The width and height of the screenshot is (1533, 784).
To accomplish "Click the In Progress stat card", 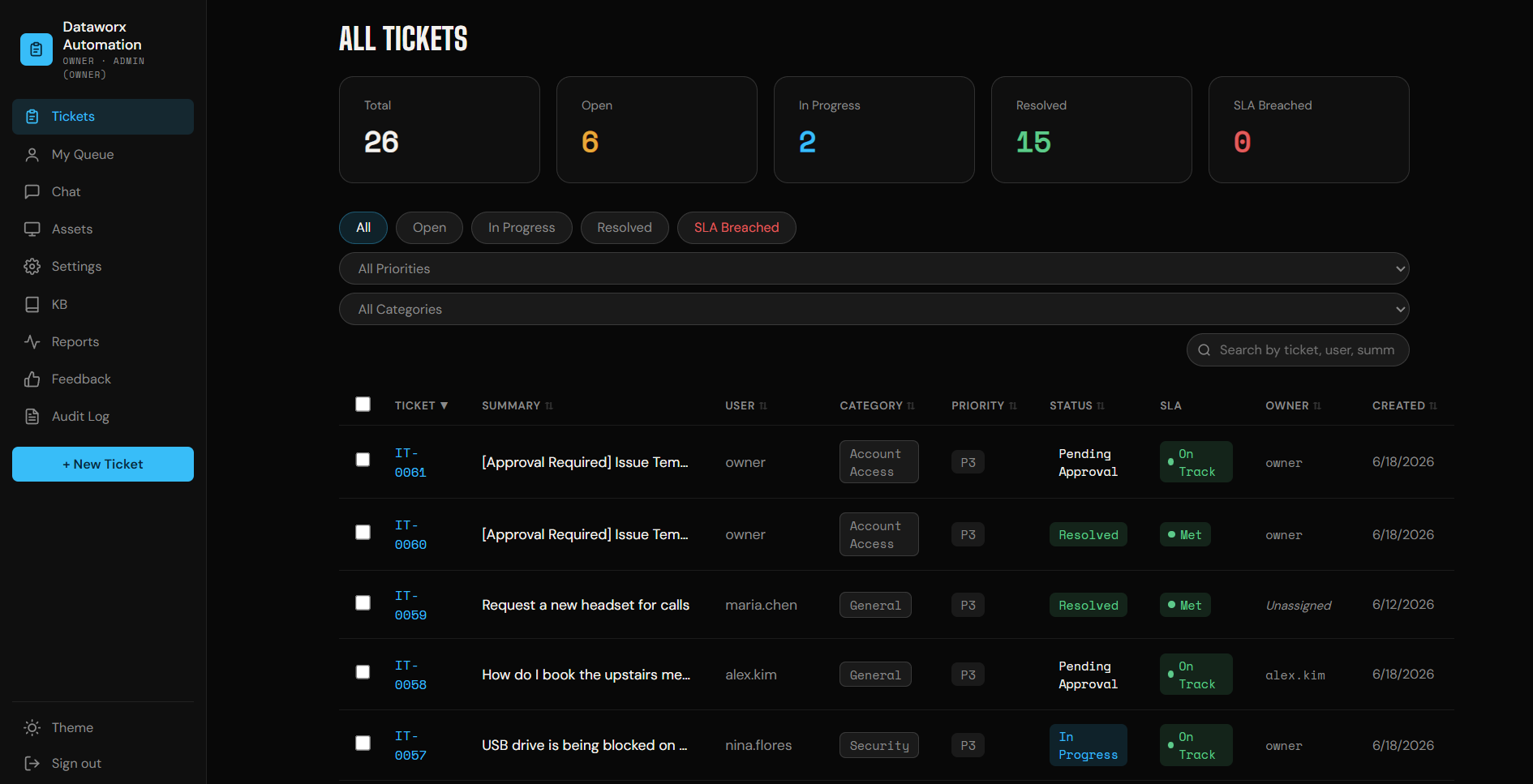I will click(874, 130).
